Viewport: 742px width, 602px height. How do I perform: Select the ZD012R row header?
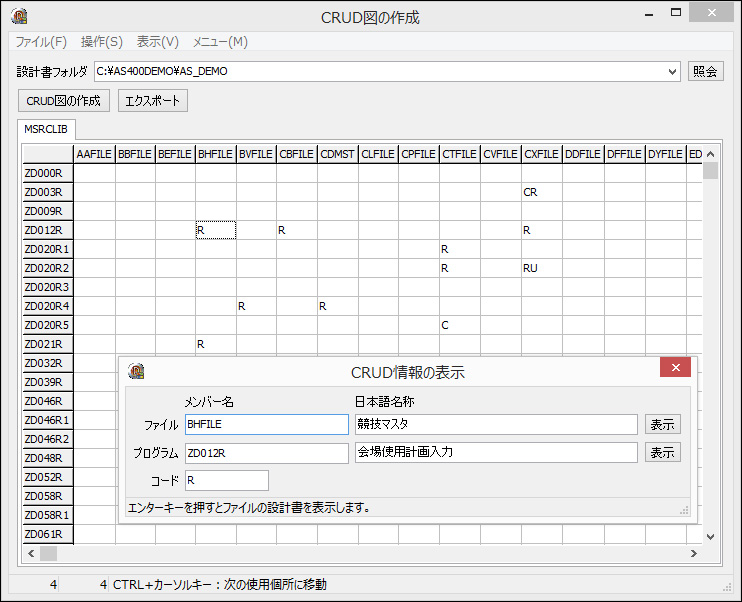[x=48, y=230]
